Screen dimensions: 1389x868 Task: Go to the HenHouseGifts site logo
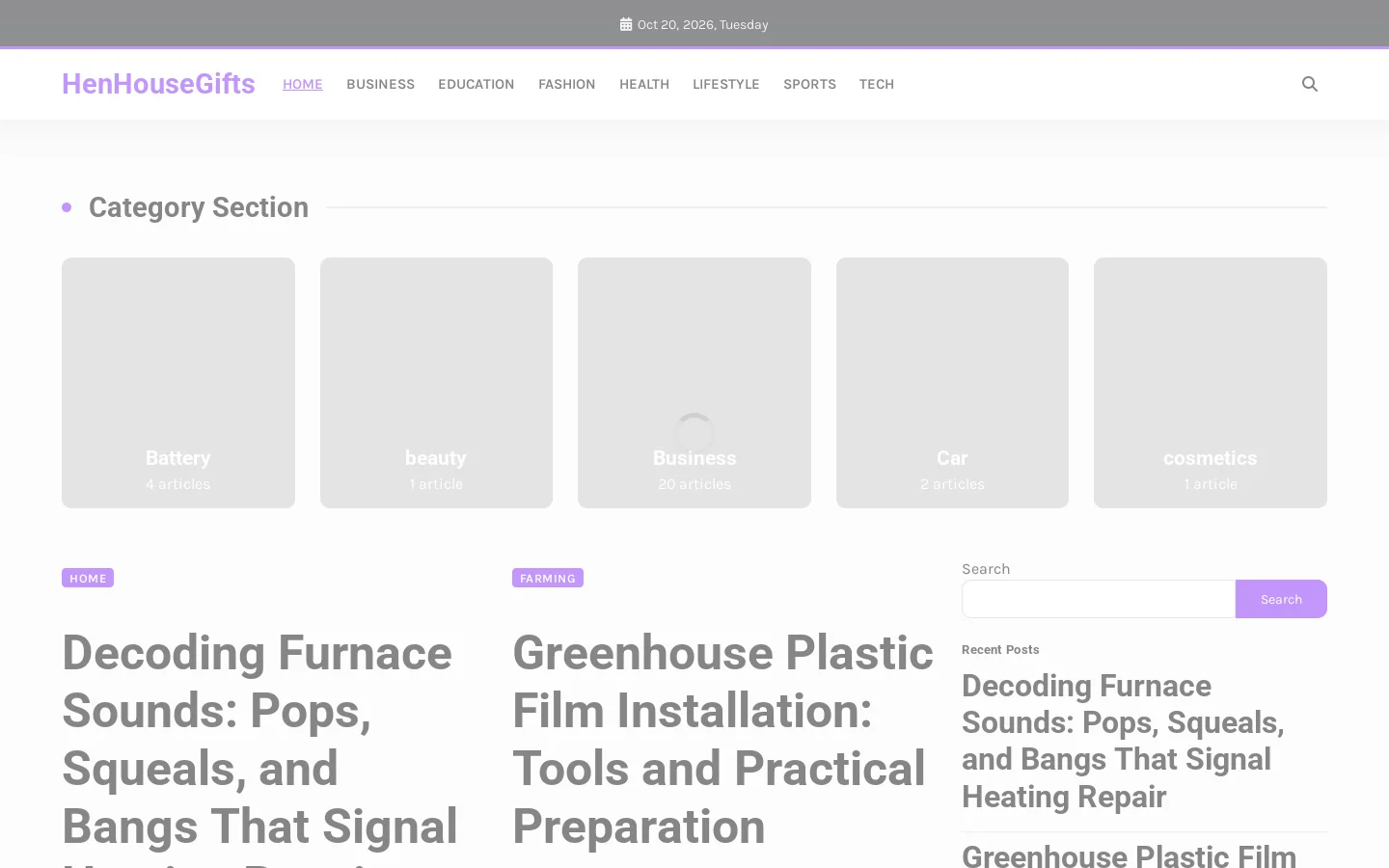[x=158, y=84]
